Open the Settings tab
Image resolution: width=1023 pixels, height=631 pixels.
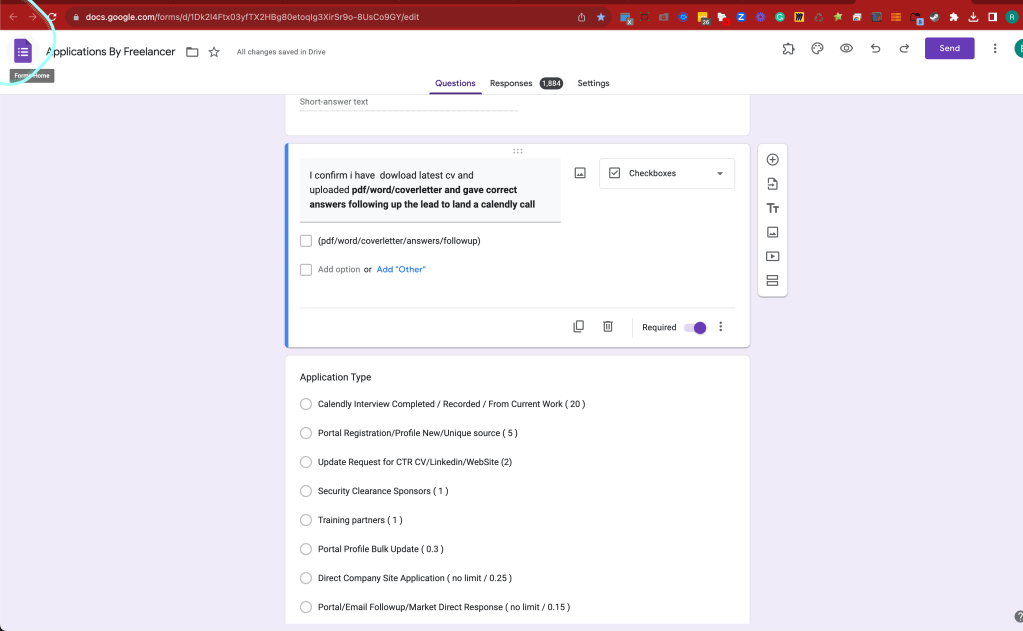(x=593, y=84)
